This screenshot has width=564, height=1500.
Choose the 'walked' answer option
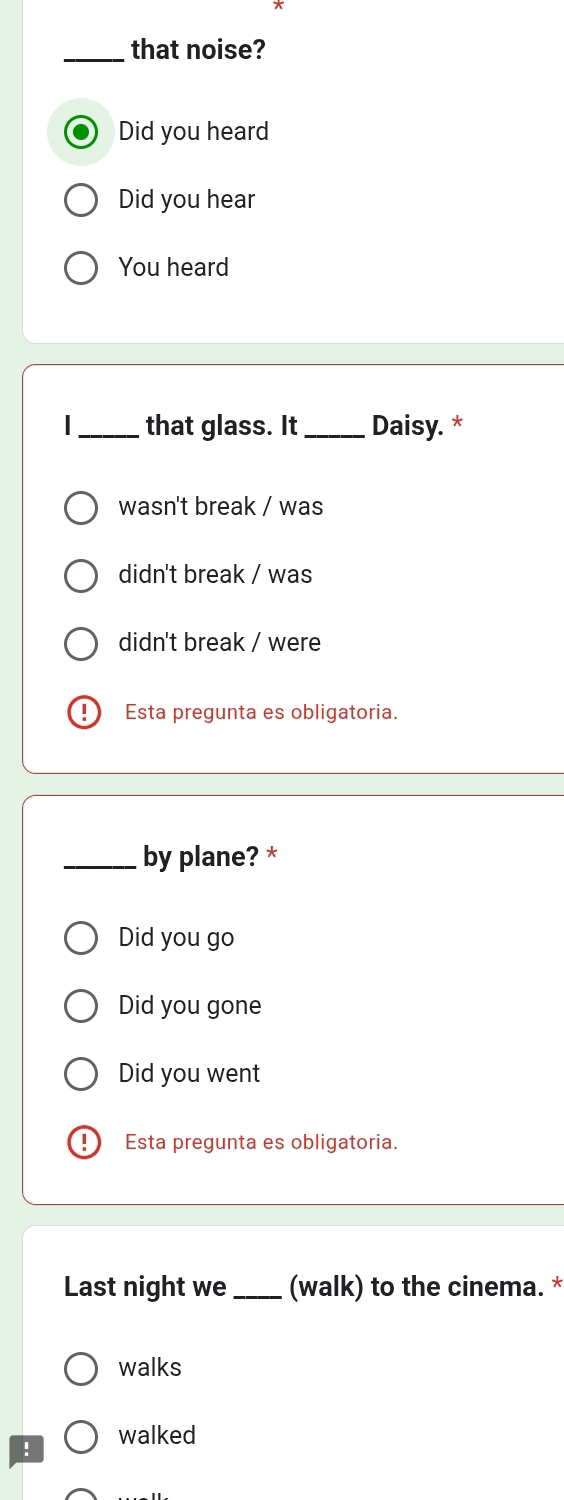click(81, 1436)
